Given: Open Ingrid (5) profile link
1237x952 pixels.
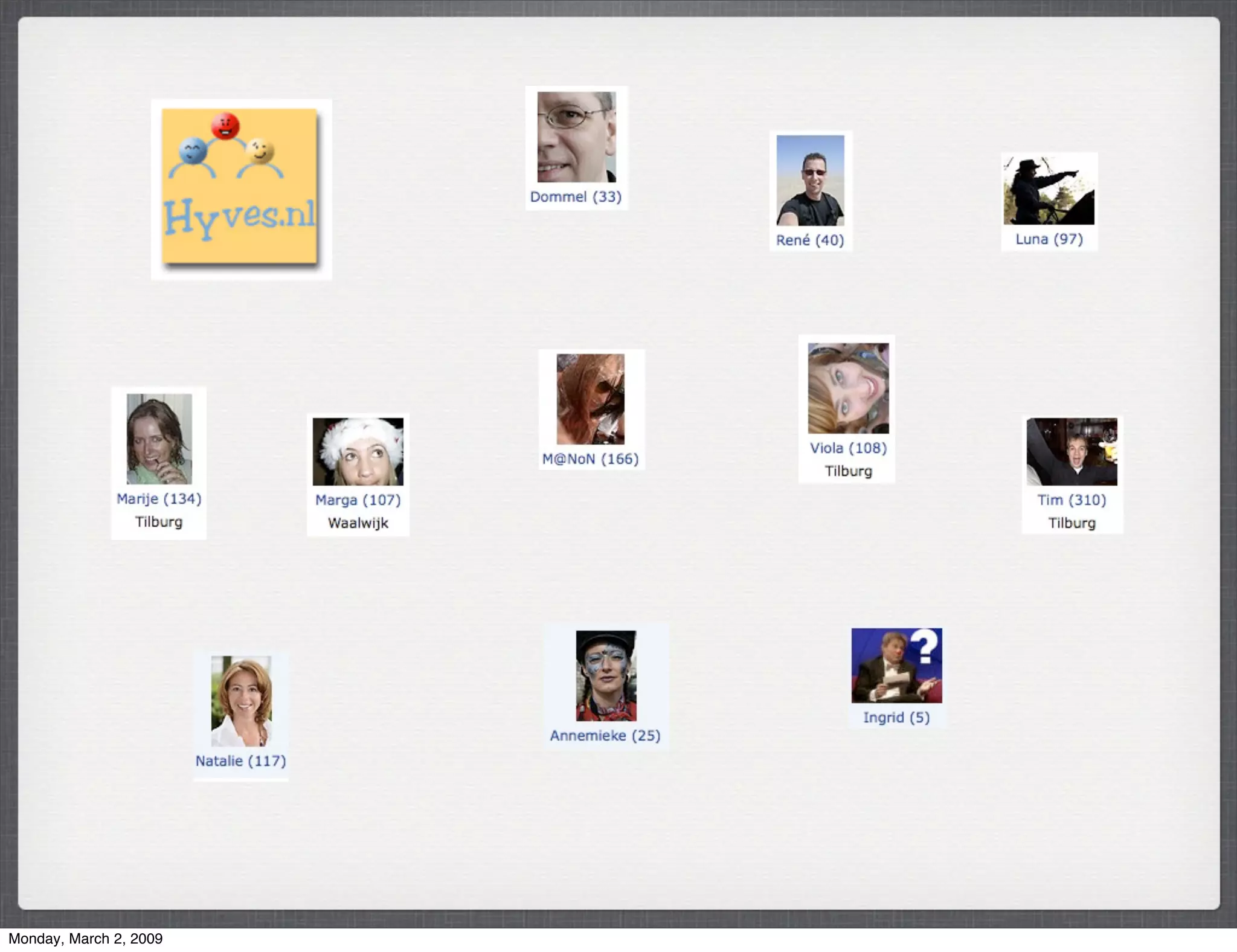Looking at the screenshot, I should tap(896, 718).
